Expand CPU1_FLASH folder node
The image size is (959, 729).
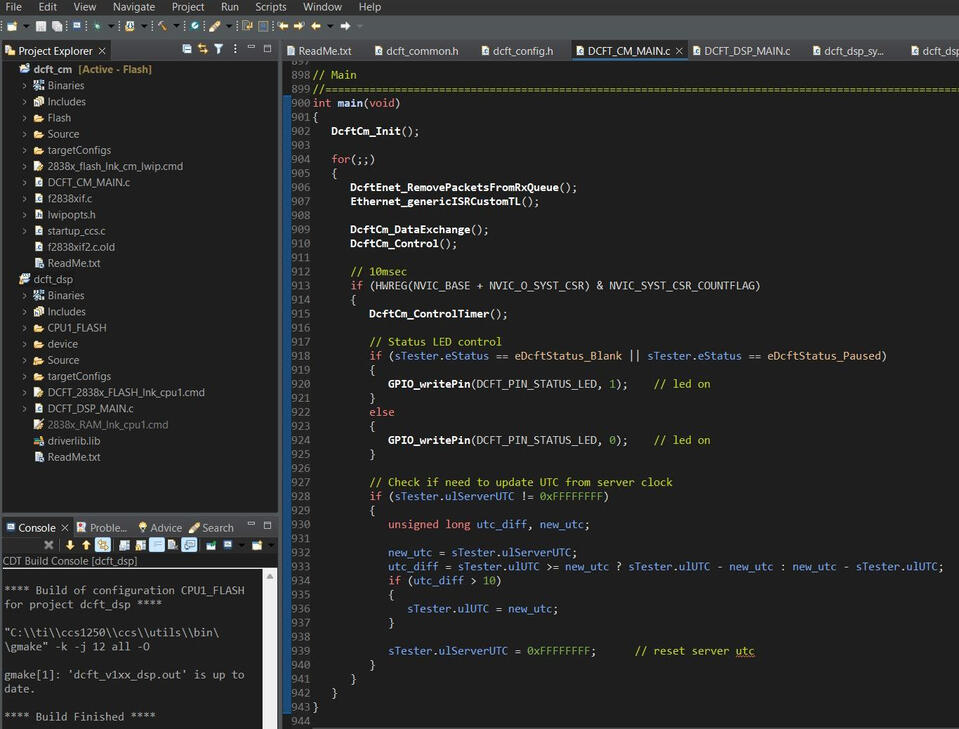pyautogui.click(x=24, y=328)
